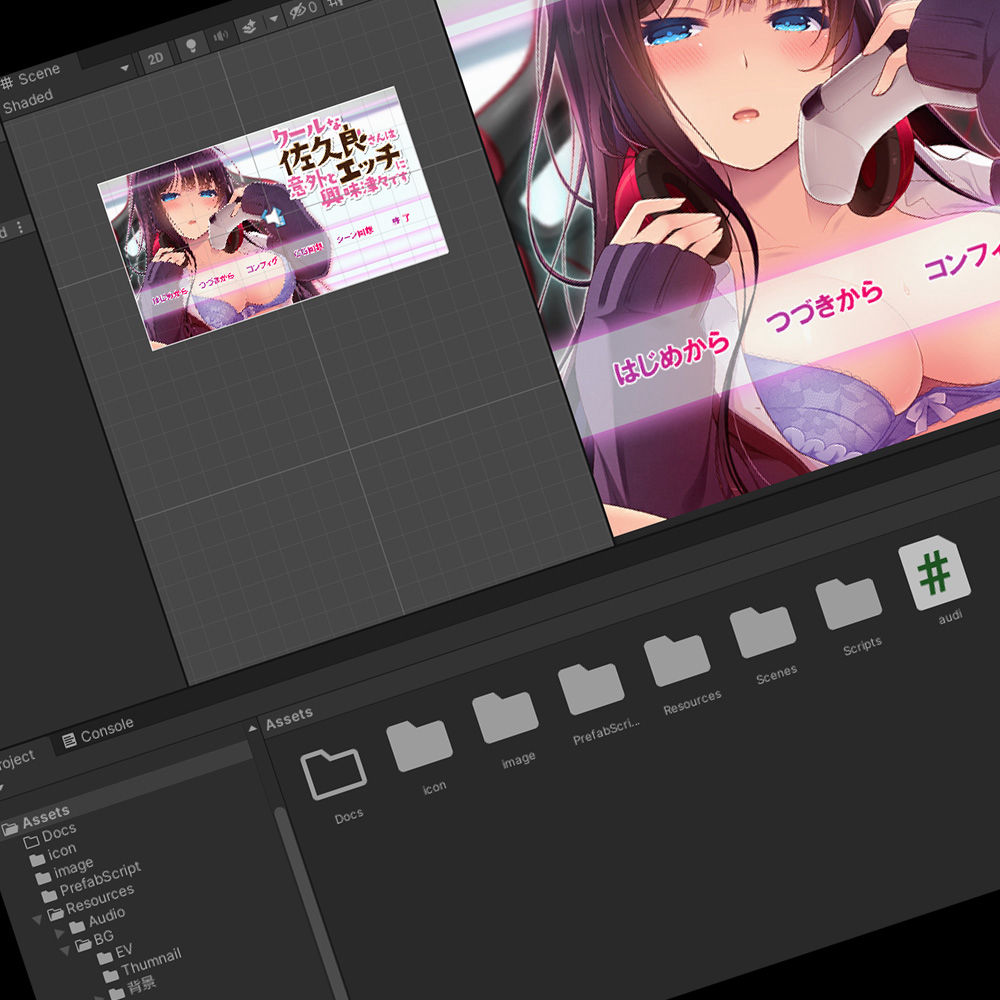Toggle scene lighting with the bulb icon
1000x1000 pixels.
tap(190, 46)
